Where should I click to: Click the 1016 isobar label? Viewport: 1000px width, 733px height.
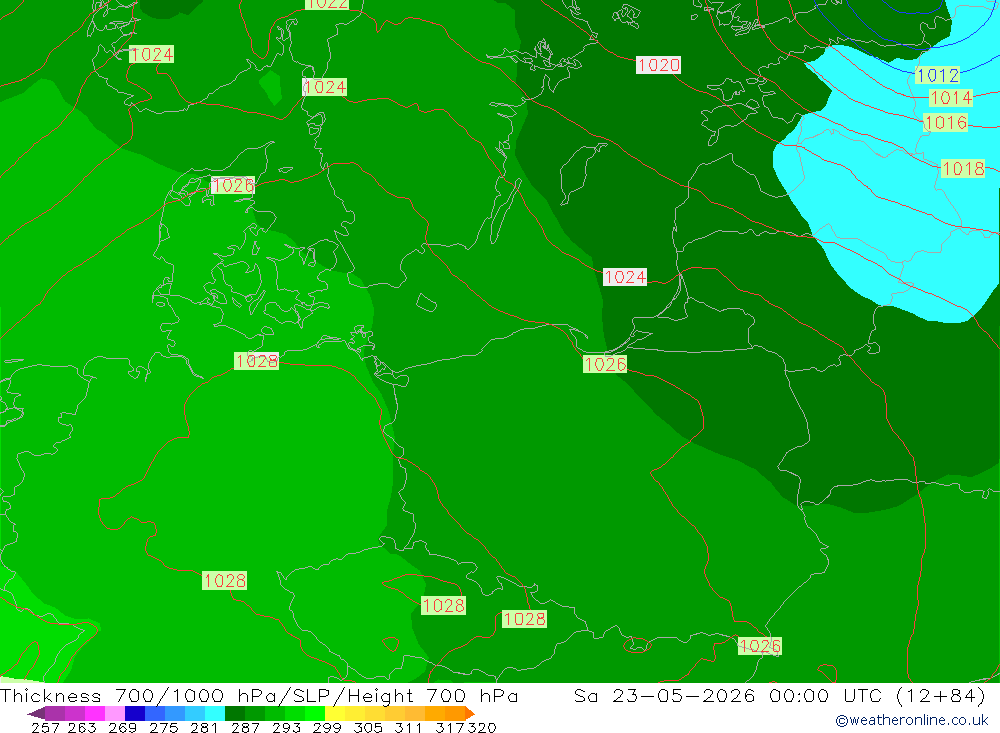[x=945, y=122]
